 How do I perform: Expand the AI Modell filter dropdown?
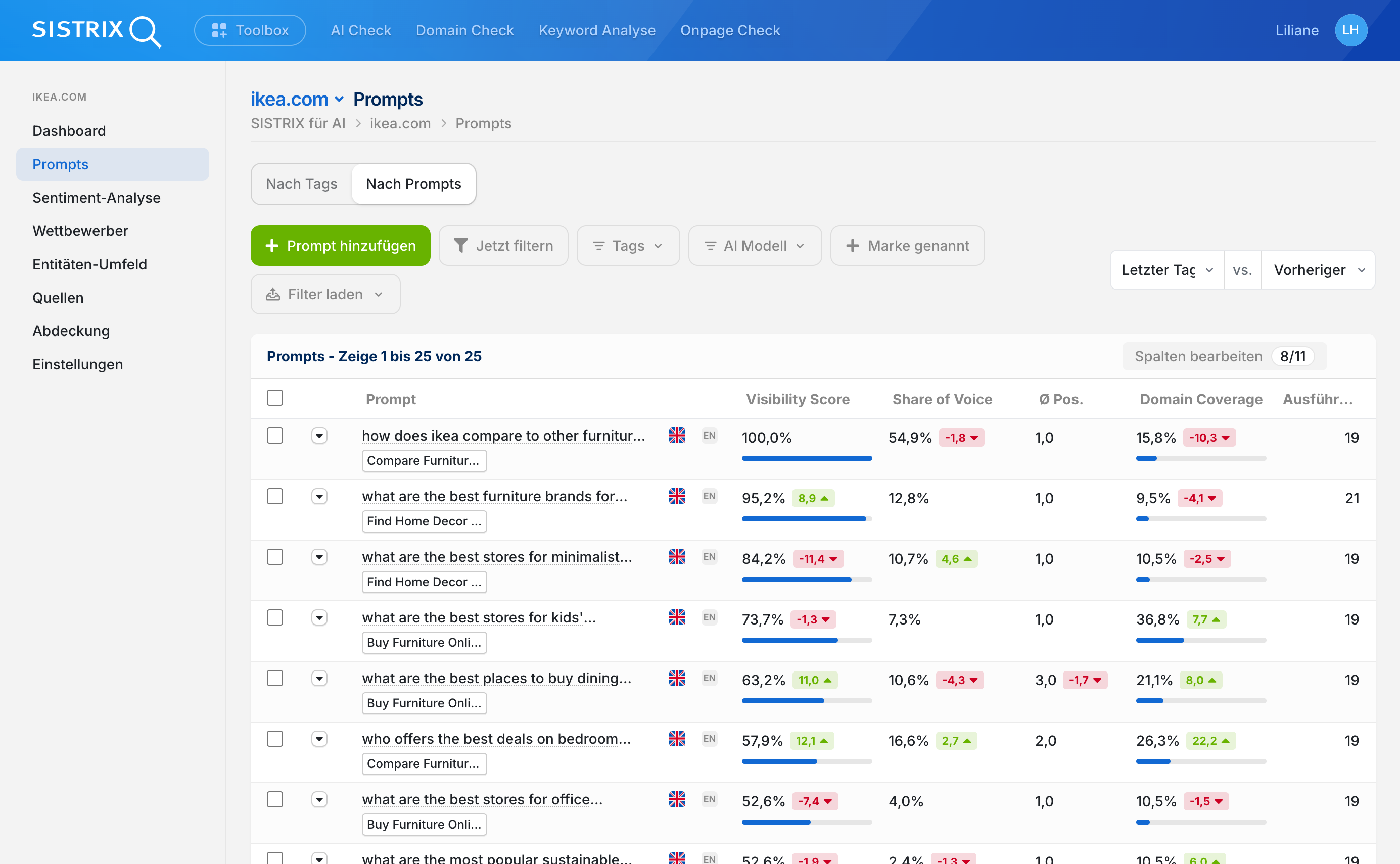755,246
